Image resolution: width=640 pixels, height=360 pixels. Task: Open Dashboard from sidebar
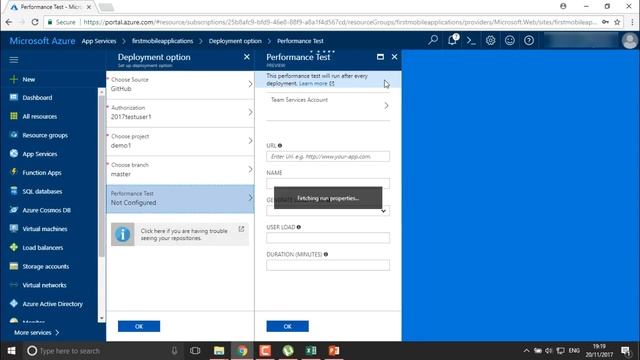(37, 98)
